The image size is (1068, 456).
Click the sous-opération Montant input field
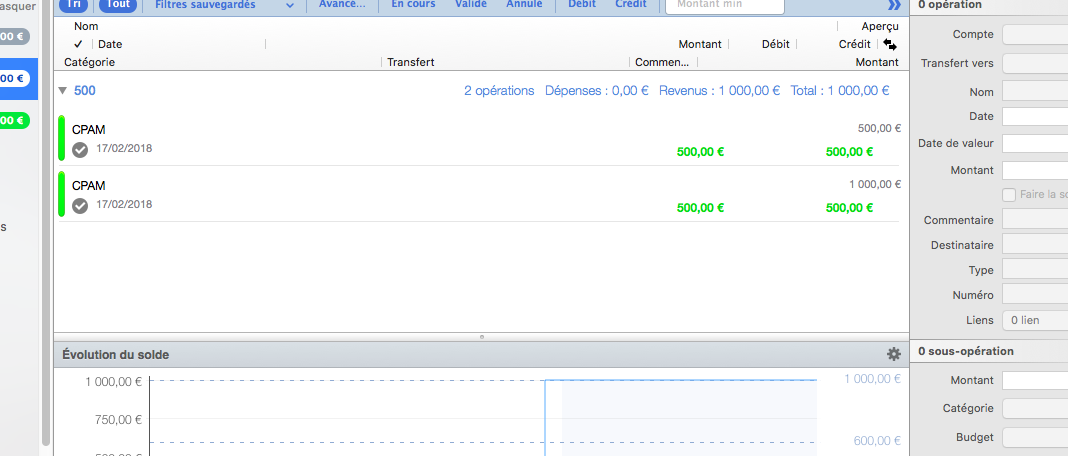click(x=1035, y=380)
